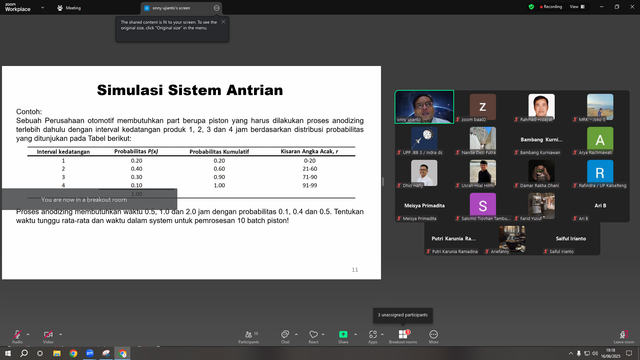The image size is (640, 360).
Task: Select Bambang Kurniawan's participant tile
Action: (541, 140)
